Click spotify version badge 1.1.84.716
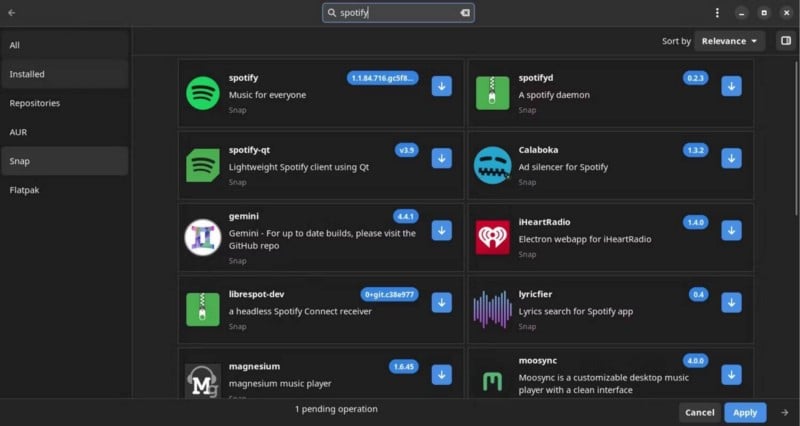This screenshot has height=426, width=800. [383, 78]
